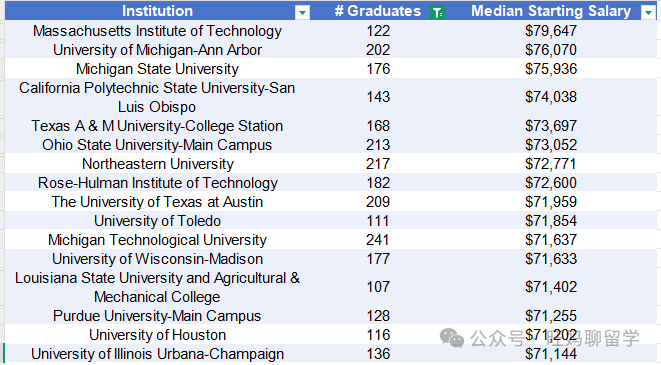The width and height of the screenshot is (661, 365).
Task: Click the University of Michigan-Ann Arbor cell
Action: click(x=158, y=50)
